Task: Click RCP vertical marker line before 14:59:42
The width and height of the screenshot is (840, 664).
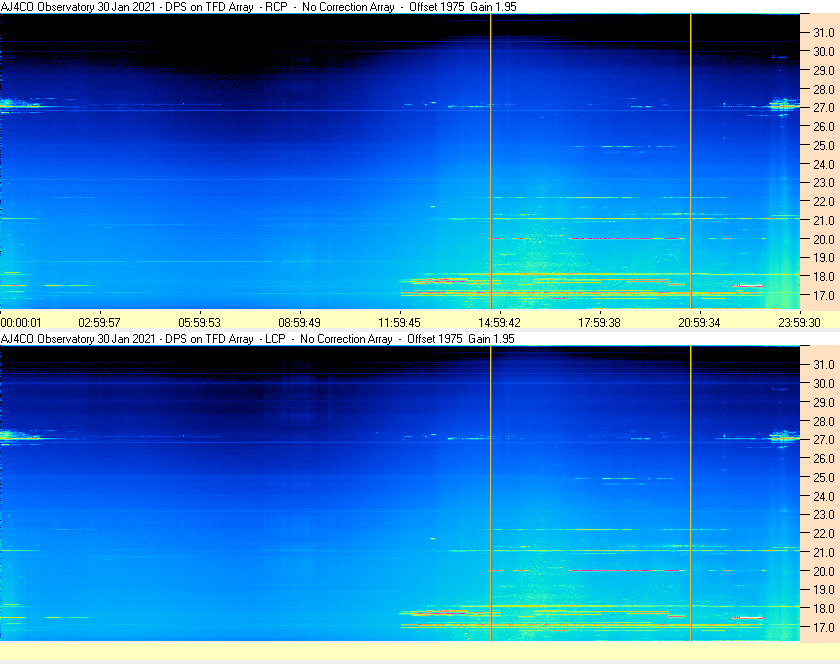Action: click(x=491, y=161)
